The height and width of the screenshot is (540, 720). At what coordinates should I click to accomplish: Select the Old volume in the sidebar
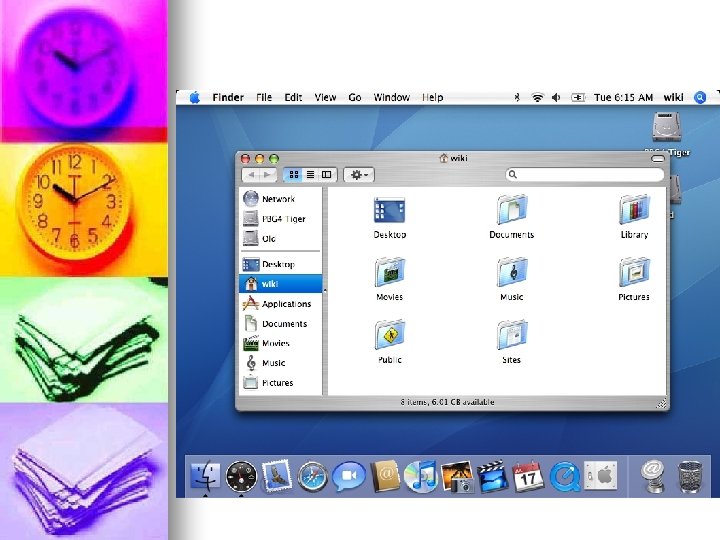(281, 238)
